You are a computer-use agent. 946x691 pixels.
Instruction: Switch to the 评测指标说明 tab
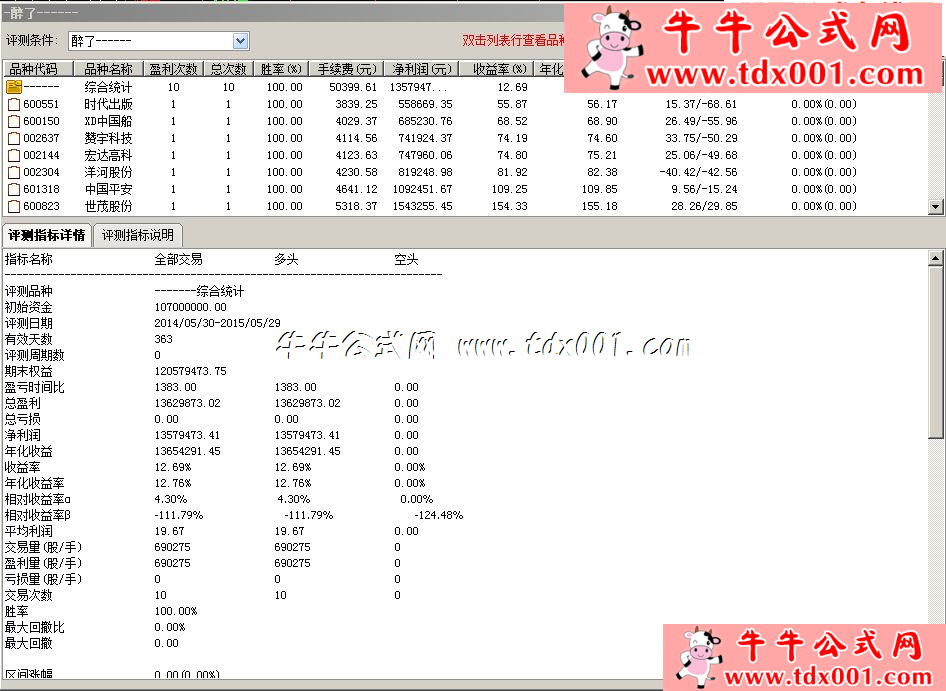[x=135, y=235]
